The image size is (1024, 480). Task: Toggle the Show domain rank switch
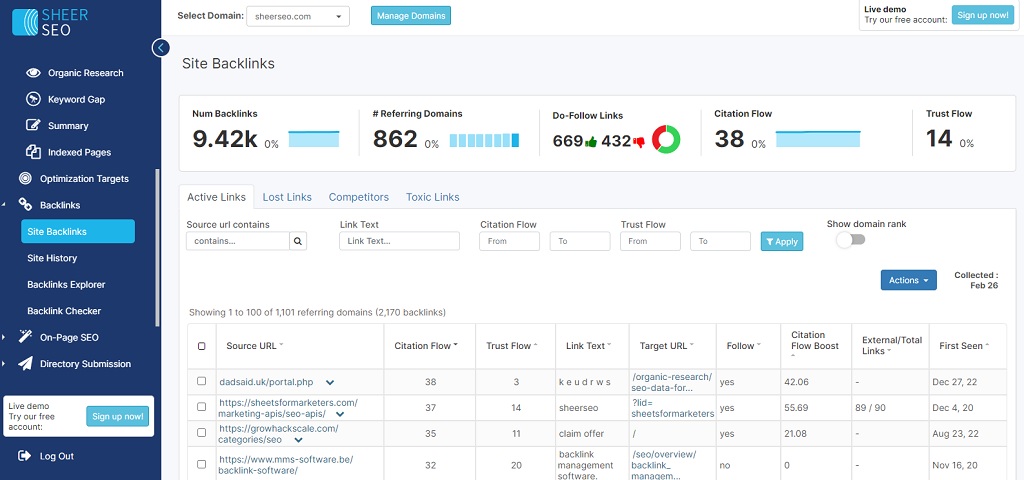point(850,240)
